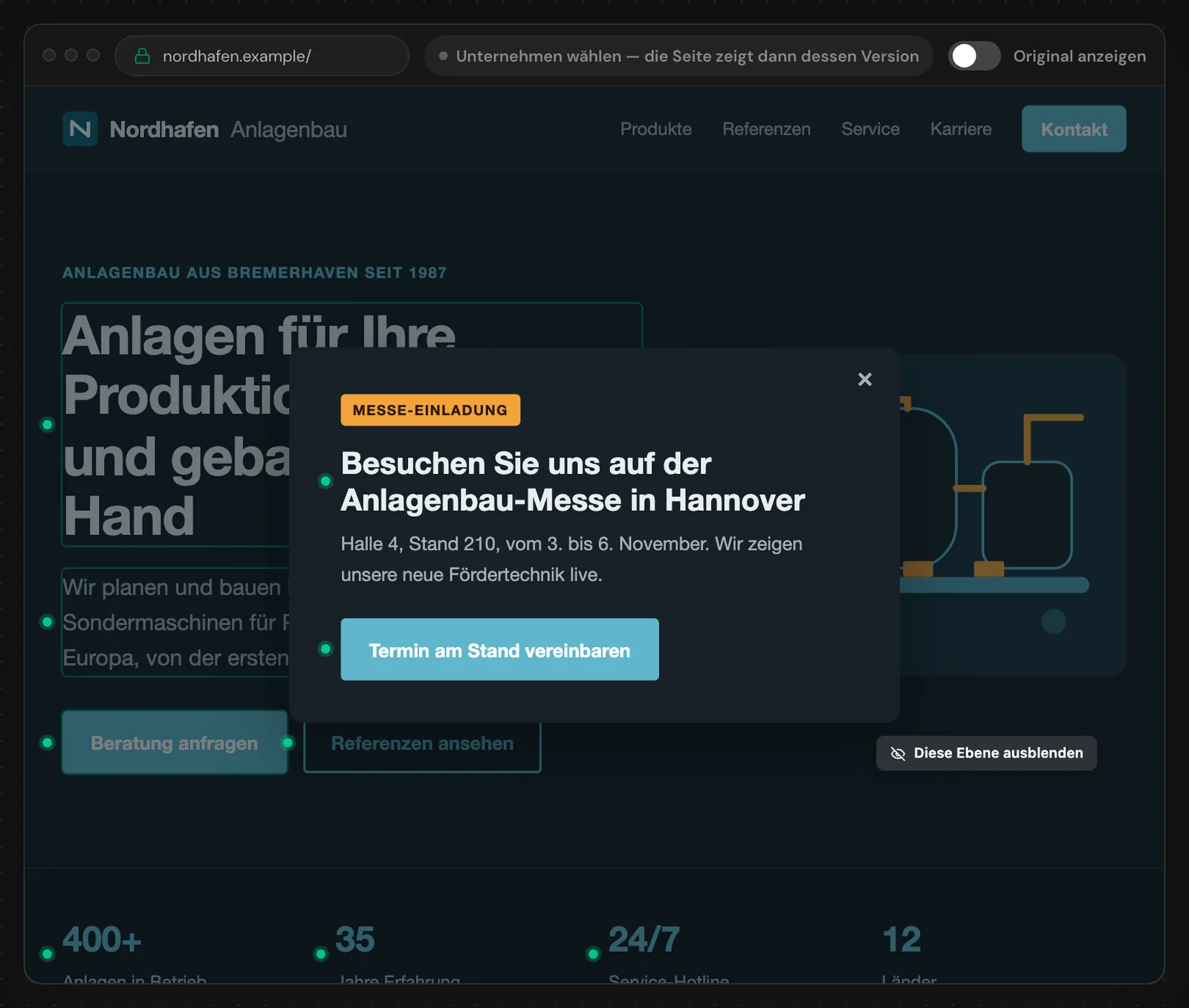Click the Nordhafen Anlagenbau brand name

(x=228, y=129)
